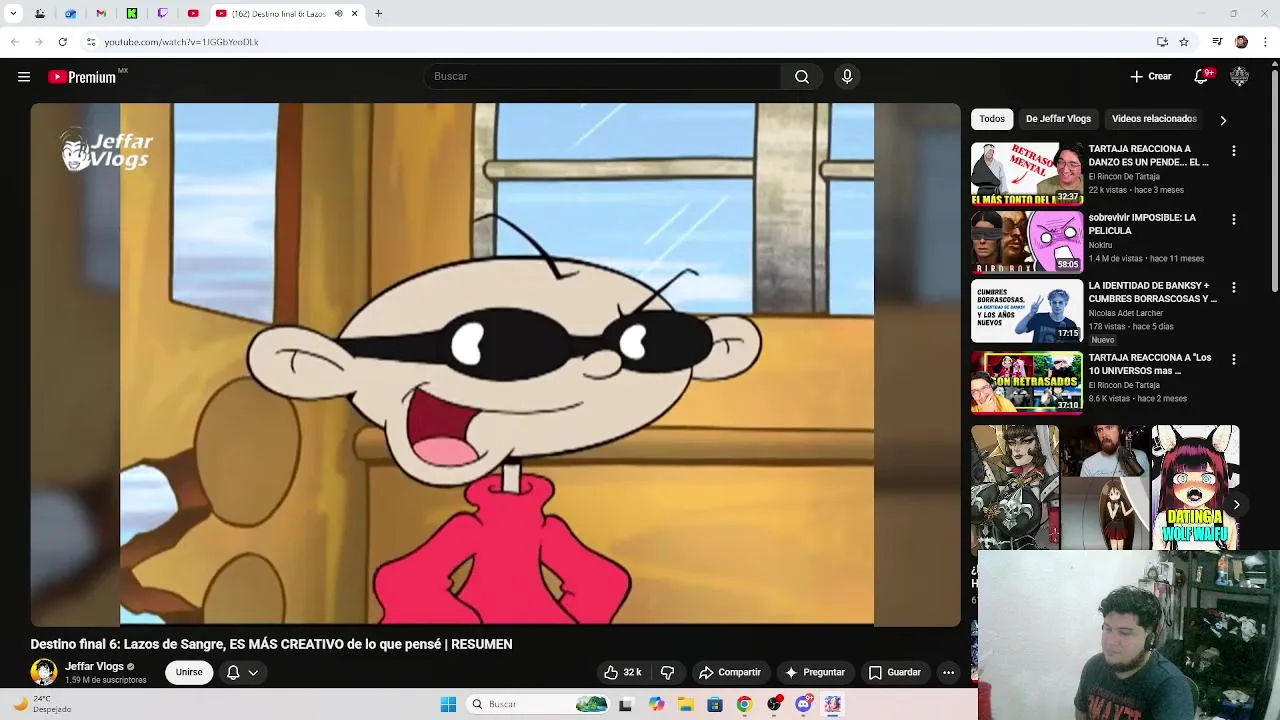Open Jeffar Vlogs channel avatar

point(44,672)
